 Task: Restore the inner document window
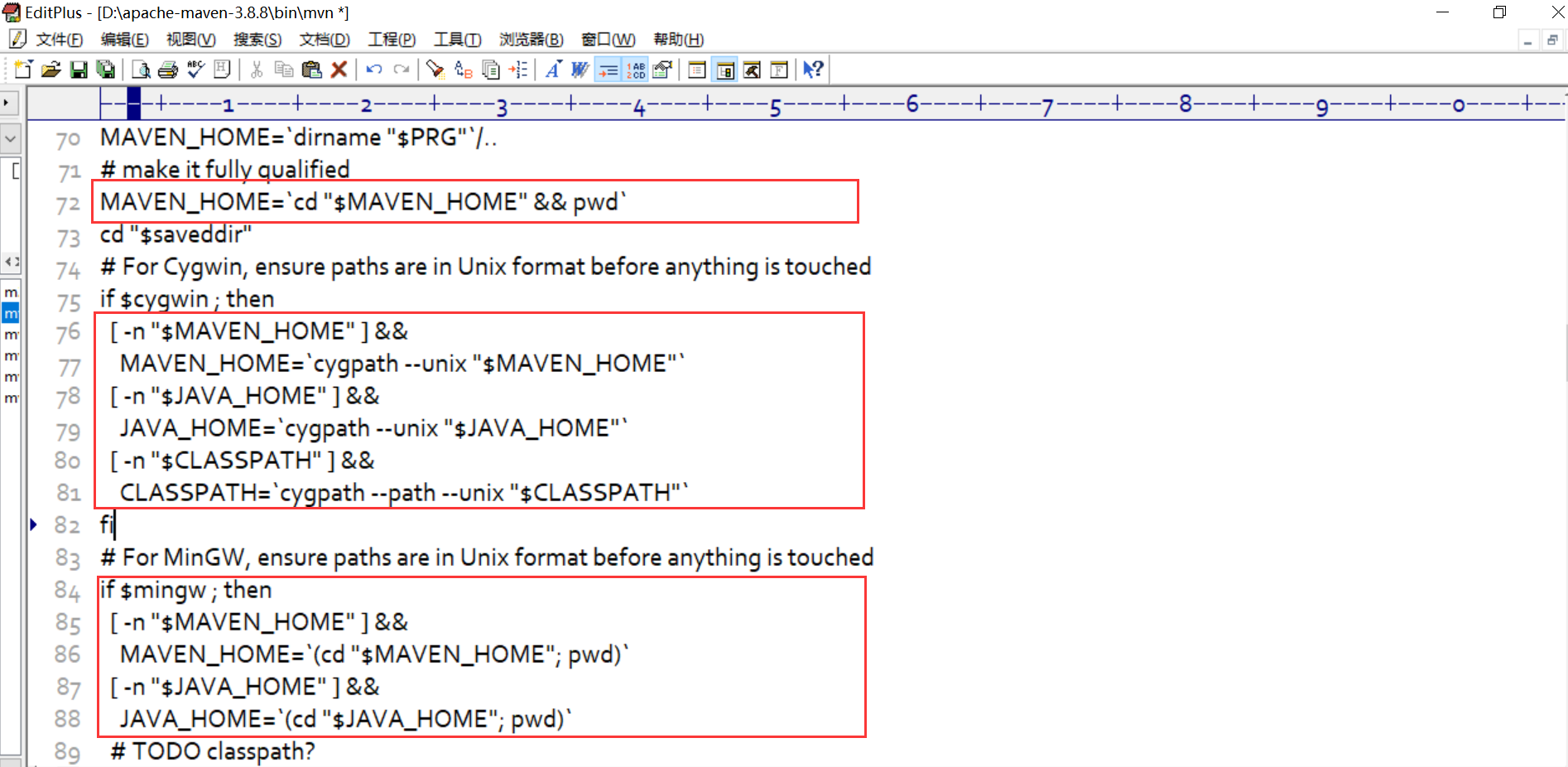coord(1552,41)
